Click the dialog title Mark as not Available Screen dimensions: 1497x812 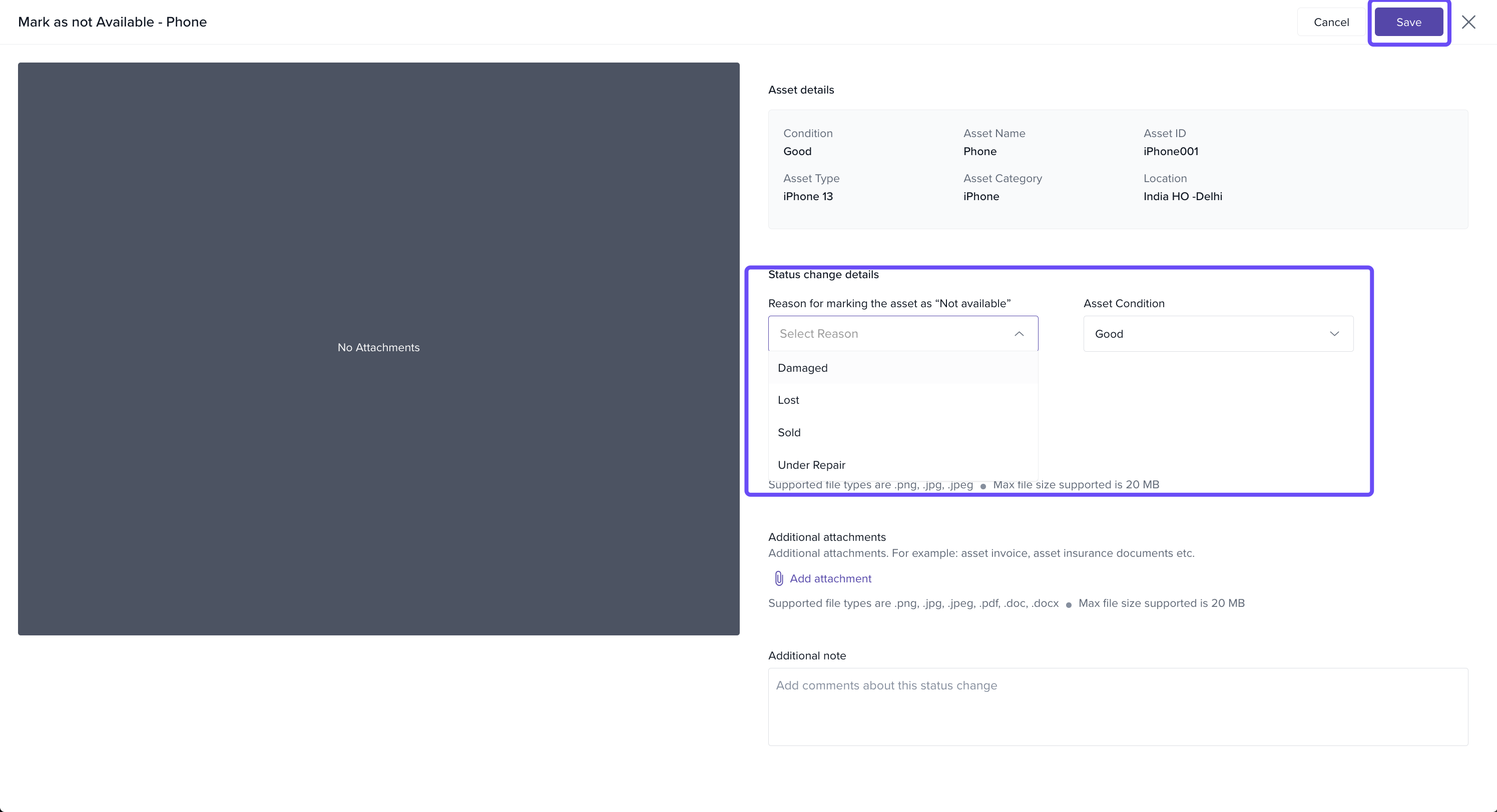tap(112, 22)
